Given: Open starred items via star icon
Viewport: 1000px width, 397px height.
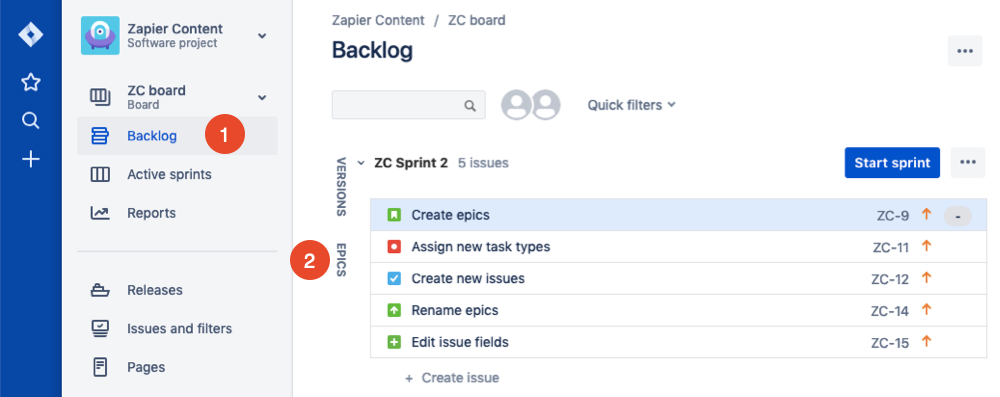Looking at the screenshot, I should coord(31,82).
